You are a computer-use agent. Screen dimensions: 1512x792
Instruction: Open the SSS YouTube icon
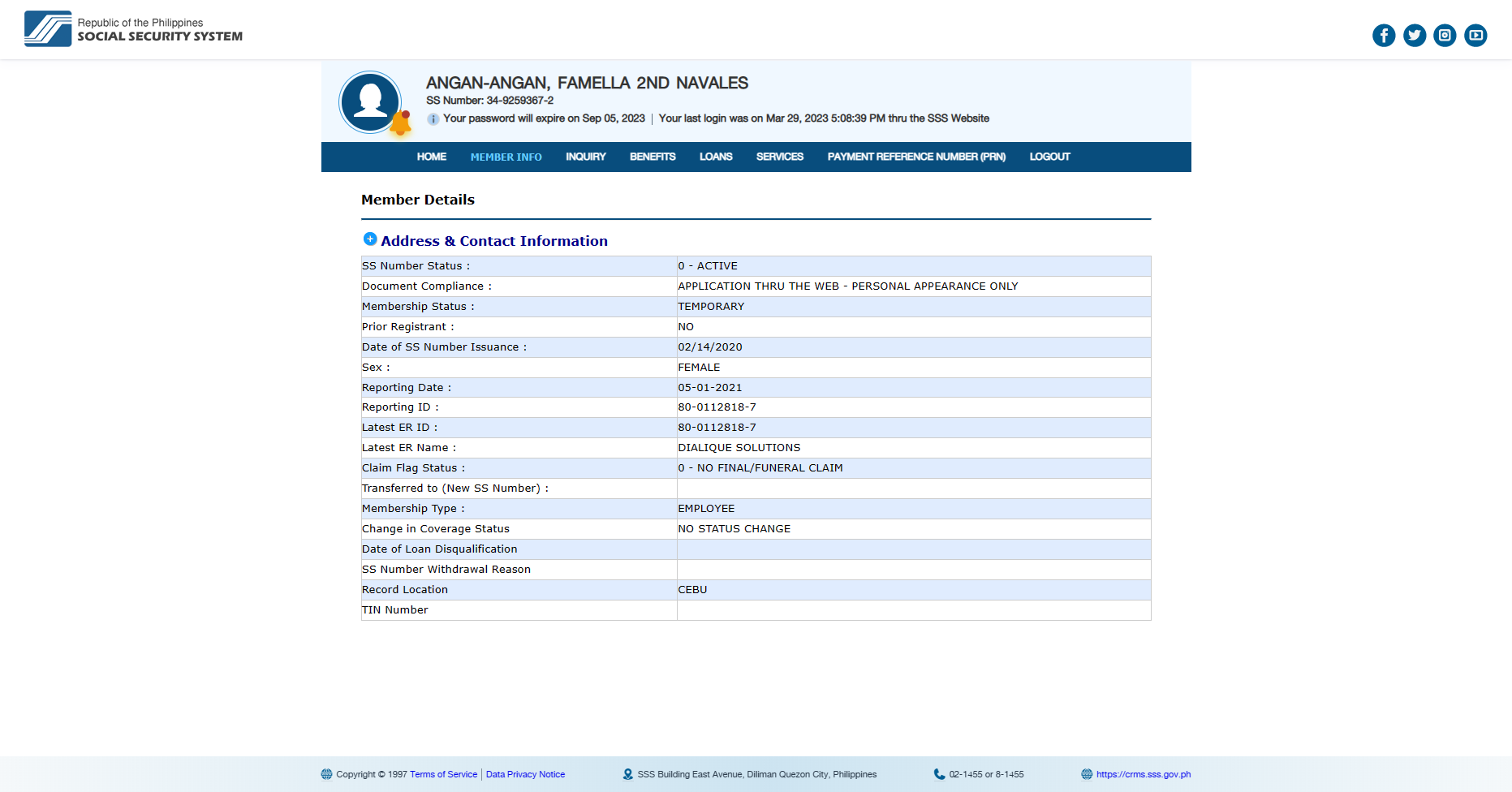coord(1475,36)
